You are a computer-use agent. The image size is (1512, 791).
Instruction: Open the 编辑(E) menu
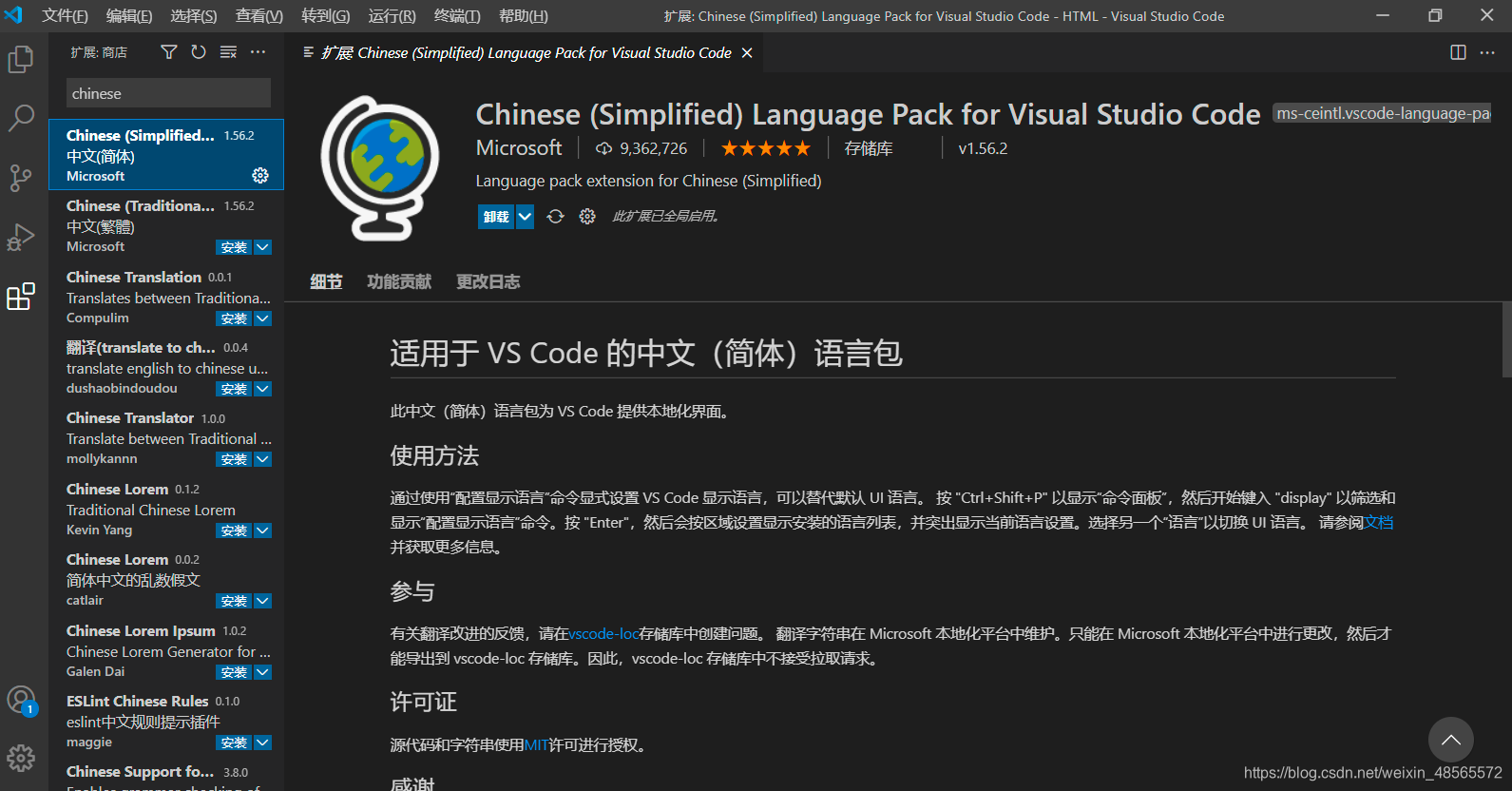pos(129,16)
